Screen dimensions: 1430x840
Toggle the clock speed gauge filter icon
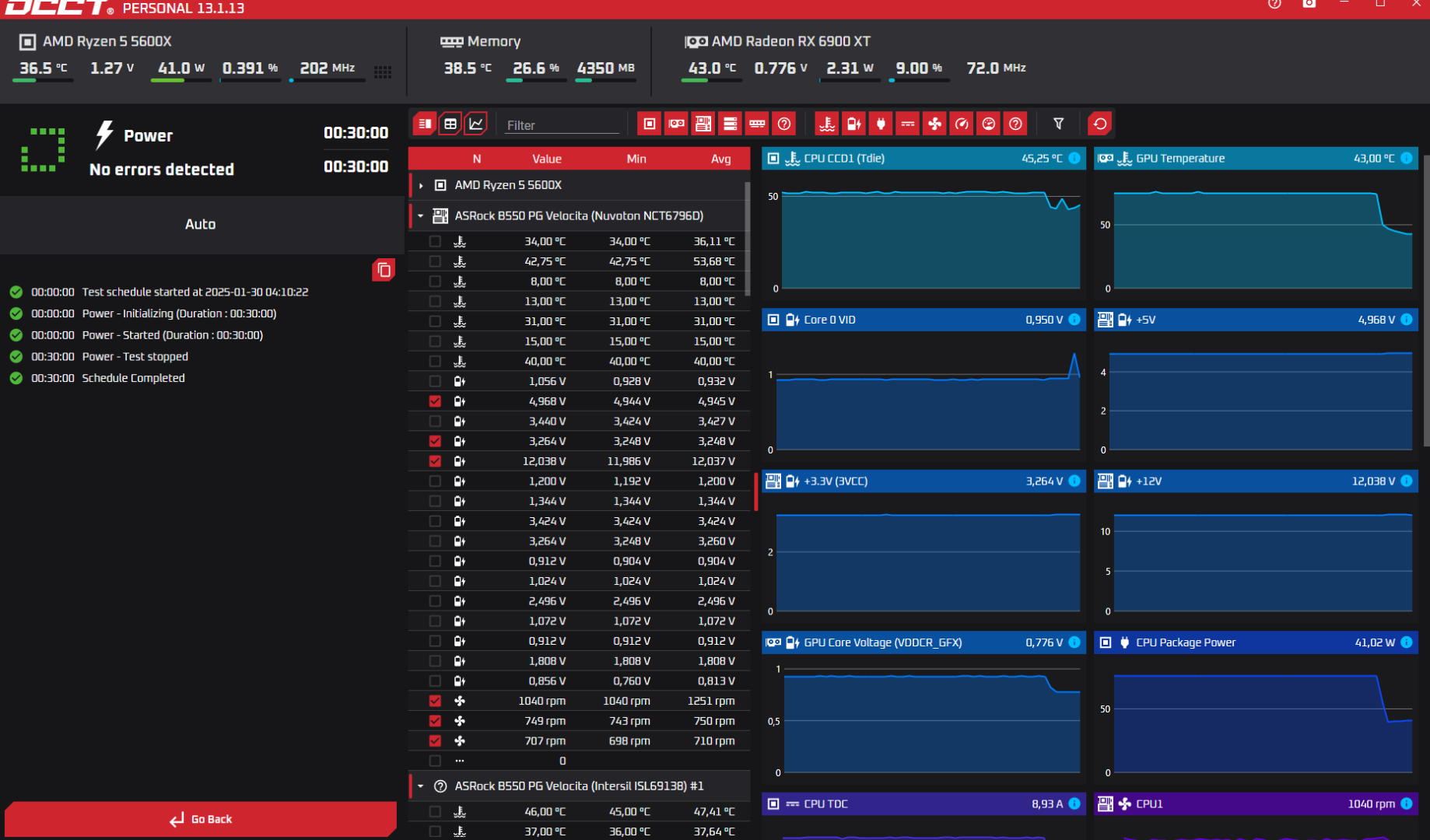tap(962, 124)
